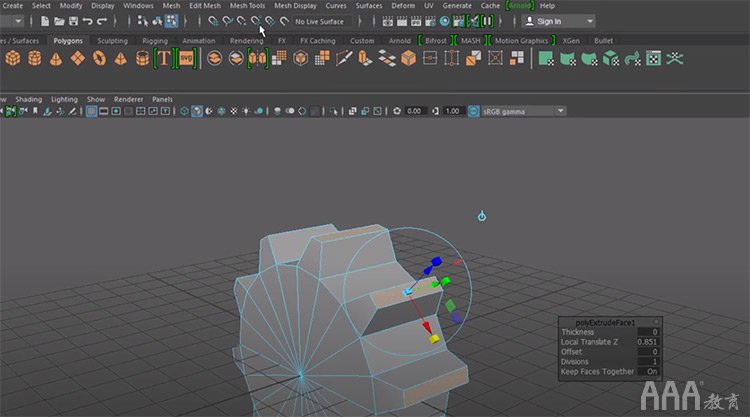Open the viewport Shading menu
Viewport: 750px width, 417px height.
click(29, 99)
